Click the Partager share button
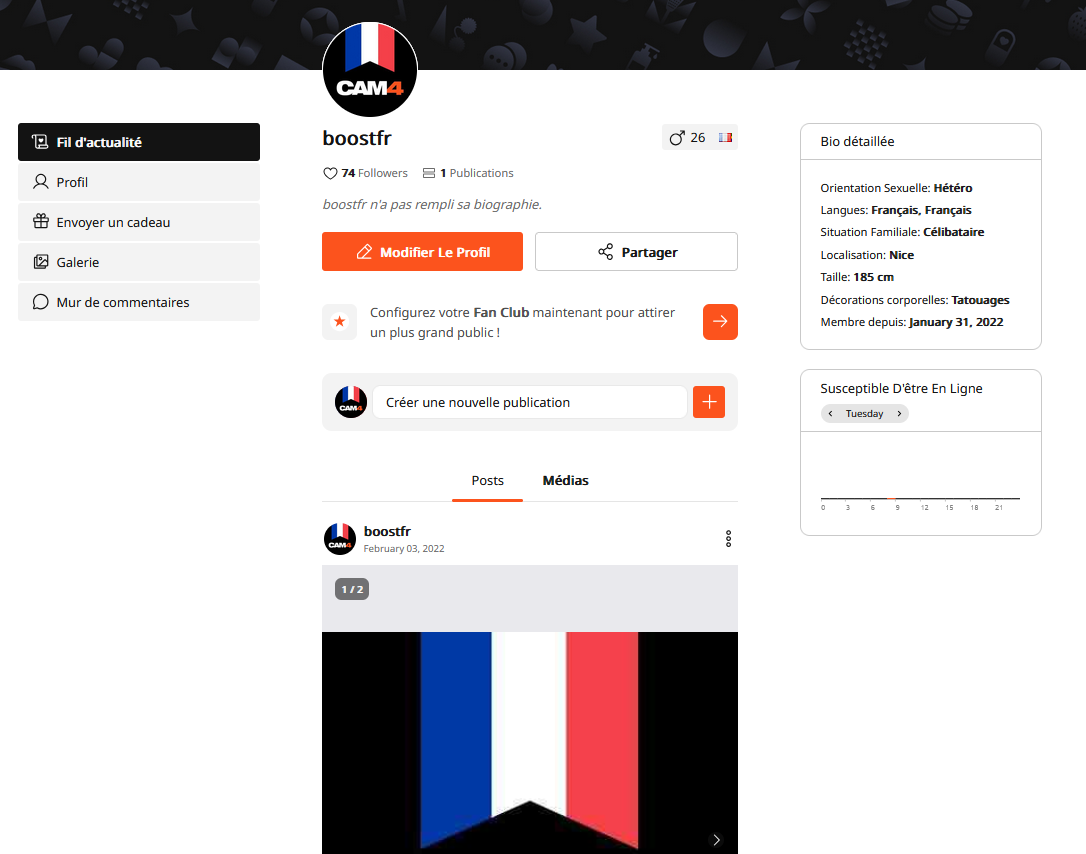This screenshot has height=854, width=1086. (636, 251)
